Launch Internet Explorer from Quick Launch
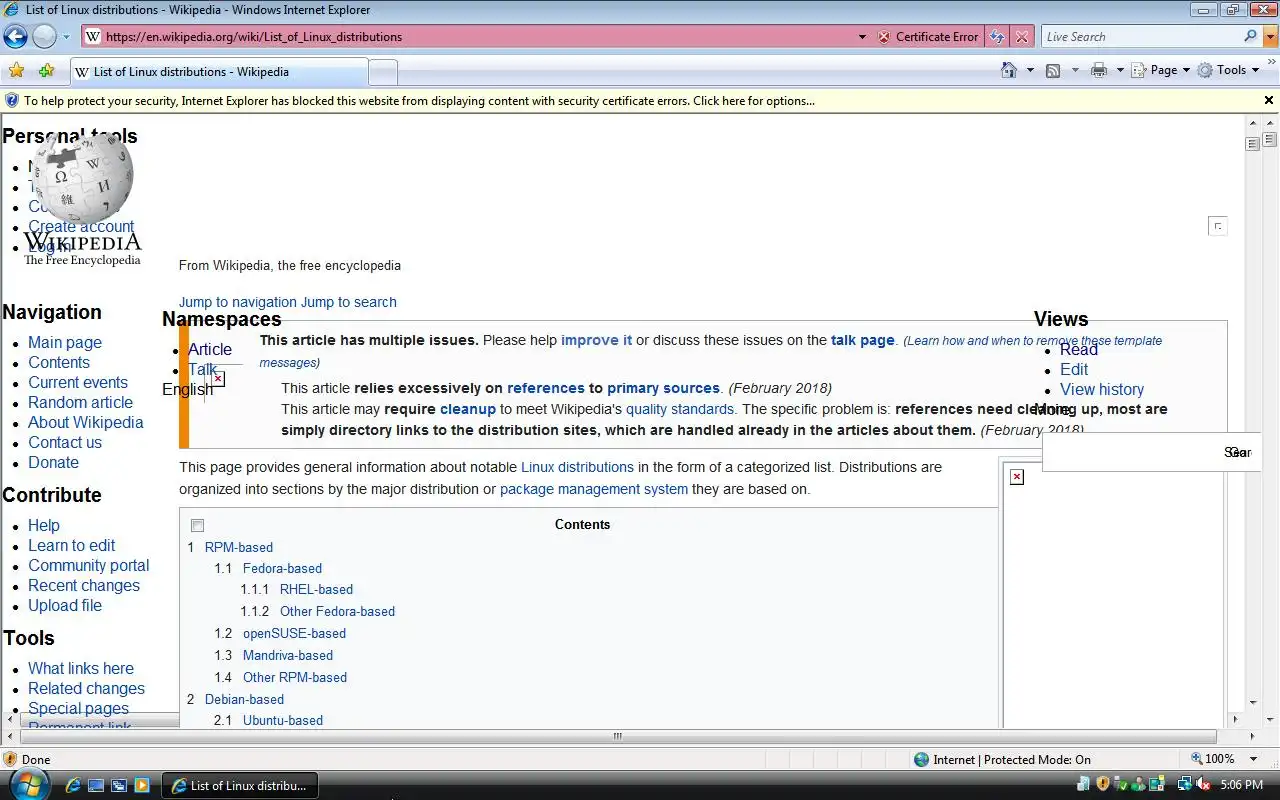 pyautogui.click(x=73, y=786)
